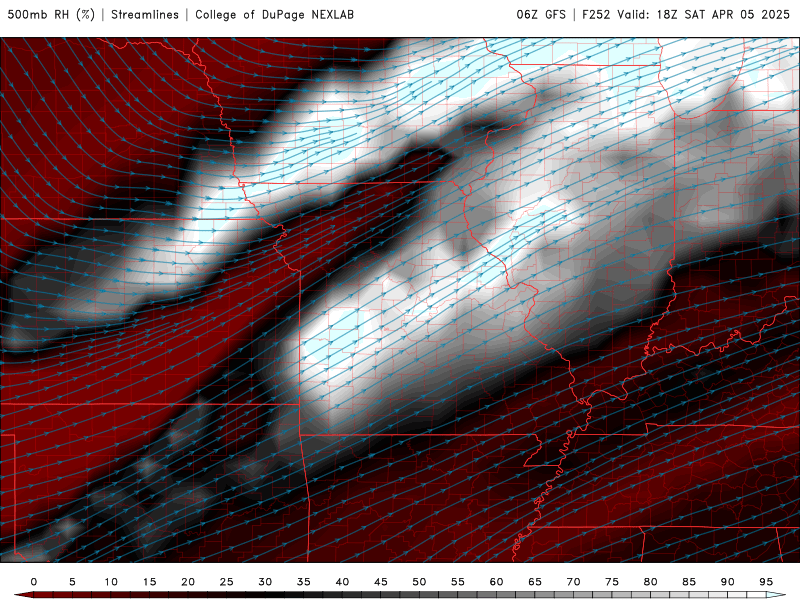
Task: Click the "45" color scale label
Action: (381, 582)
